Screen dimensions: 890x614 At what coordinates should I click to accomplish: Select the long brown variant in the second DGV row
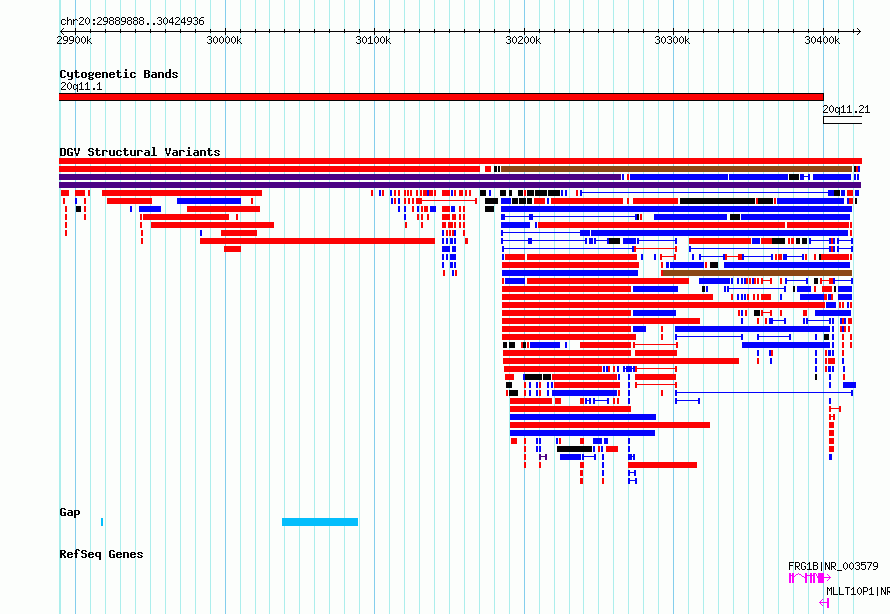[x=677, y=169]
